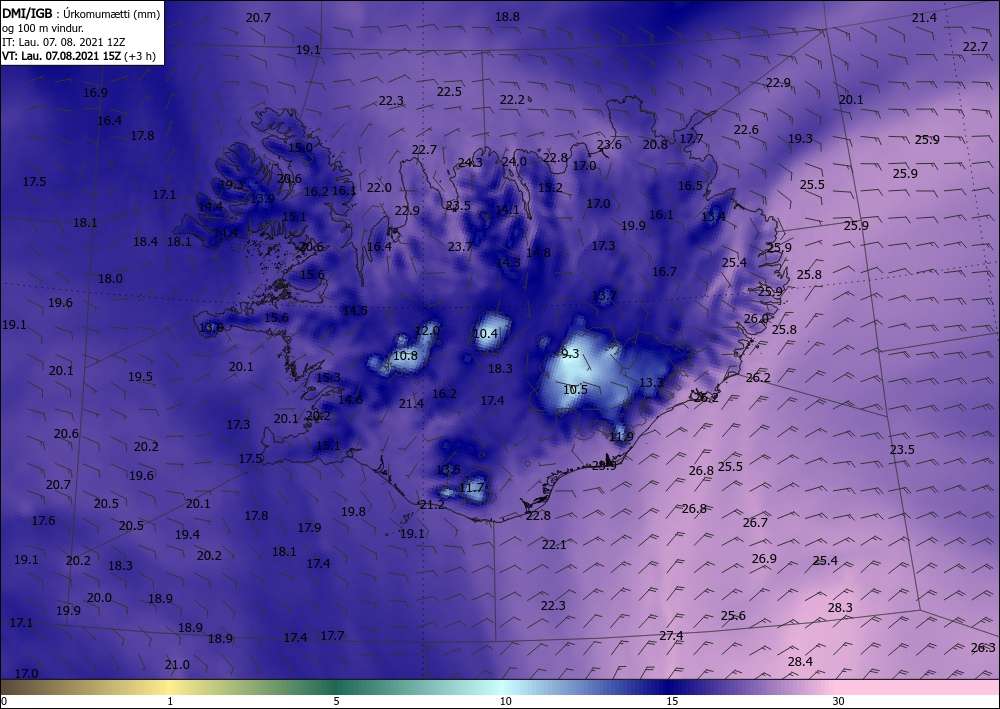Click the map value 22.6

click(x=746, y=130)
